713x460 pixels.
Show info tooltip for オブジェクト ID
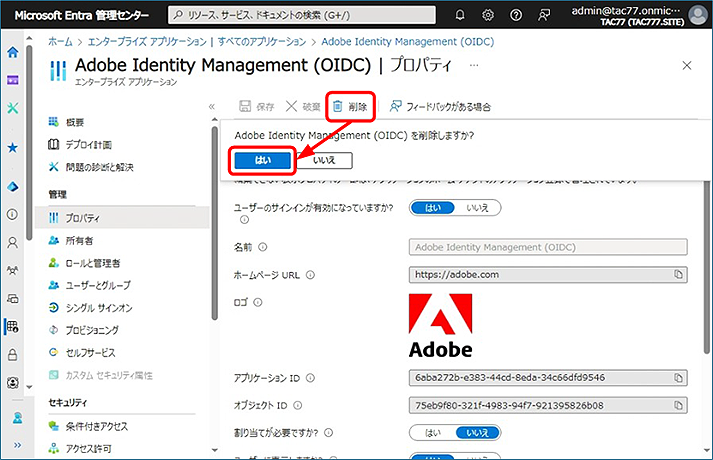[297, 405]
